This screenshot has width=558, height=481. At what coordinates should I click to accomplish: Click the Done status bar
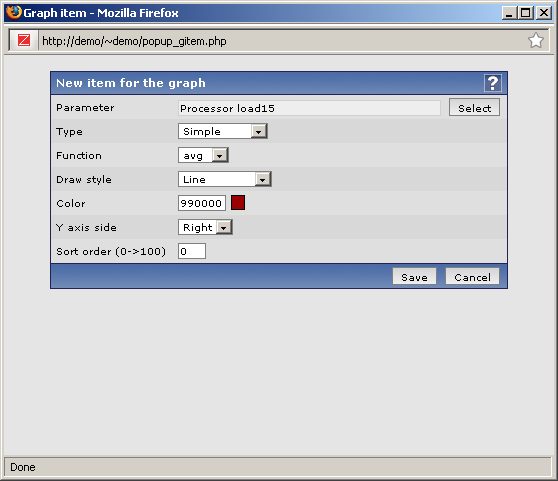(278, 467)
